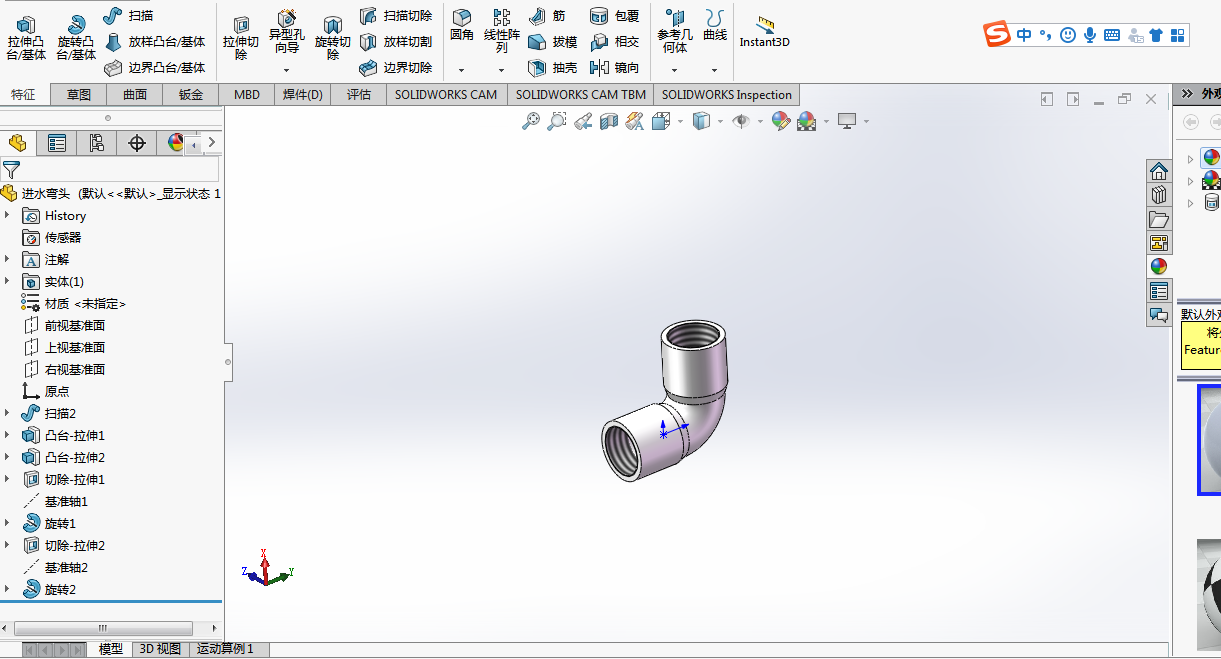The height and width of the screenshot is (659, 1221).
Task: Open View Settings monitor icon
Action: pyautogui.click(x=847, y=121)
